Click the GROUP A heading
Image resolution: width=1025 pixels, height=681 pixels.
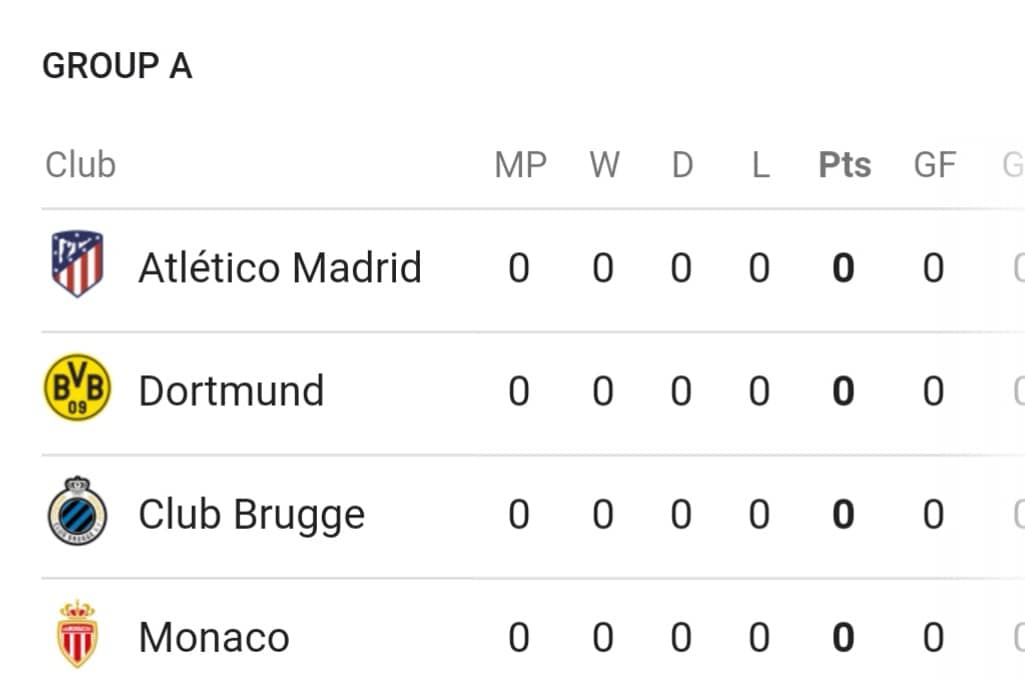[117, 66]
